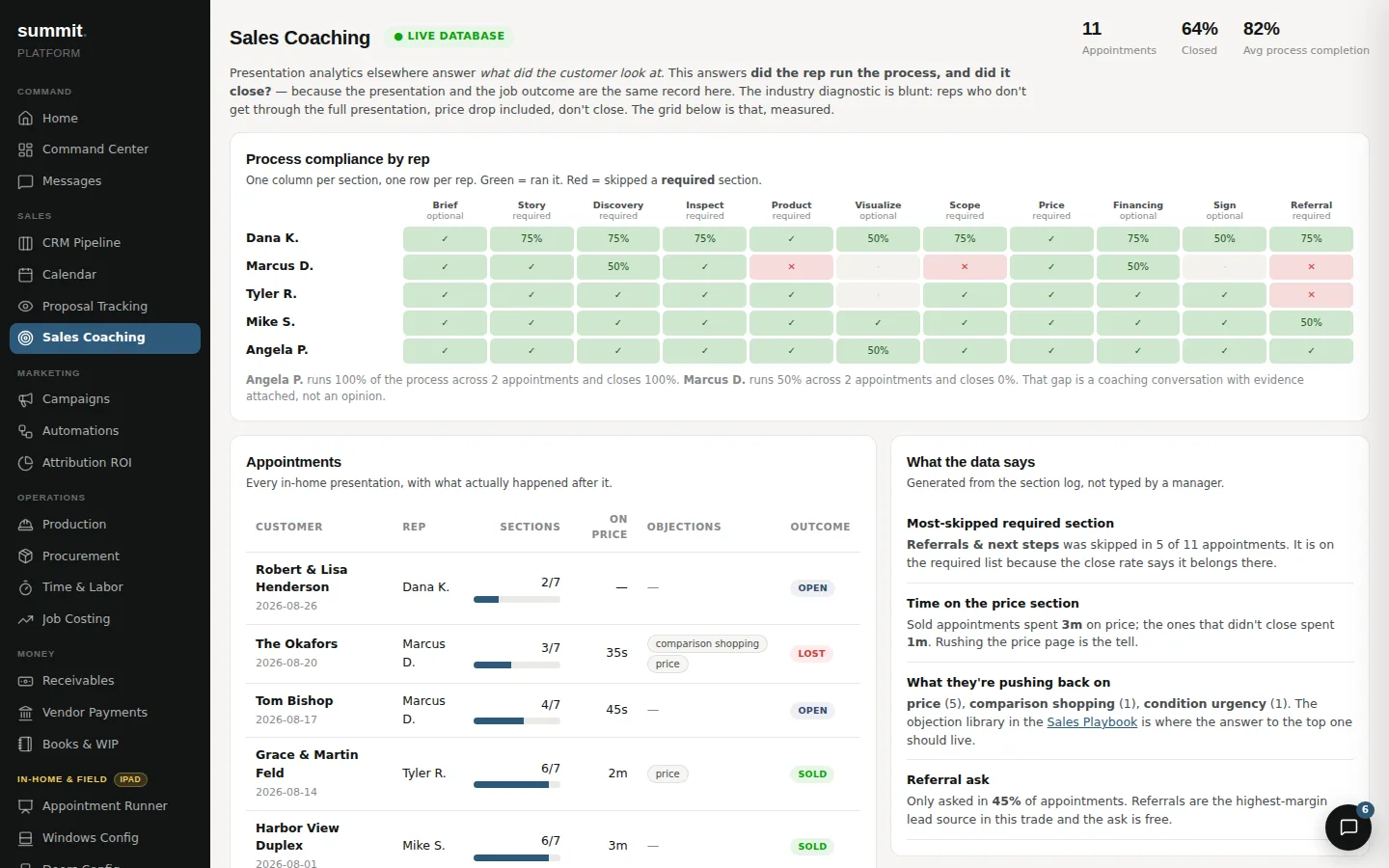The height and width of the screenshot is (868, 1389).
Task: Click Dana K. row label
Action: pyautogui.click(x=272, y=238)
